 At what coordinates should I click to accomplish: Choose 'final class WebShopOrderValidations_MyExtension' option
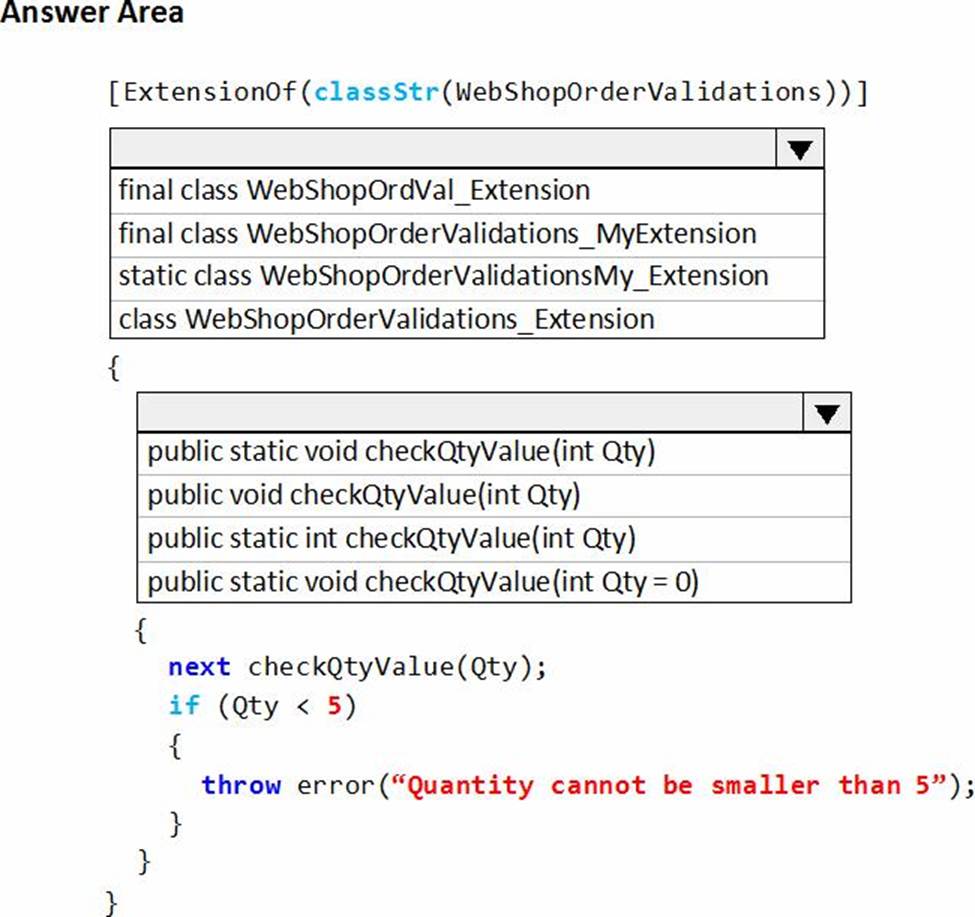(437, 233)
